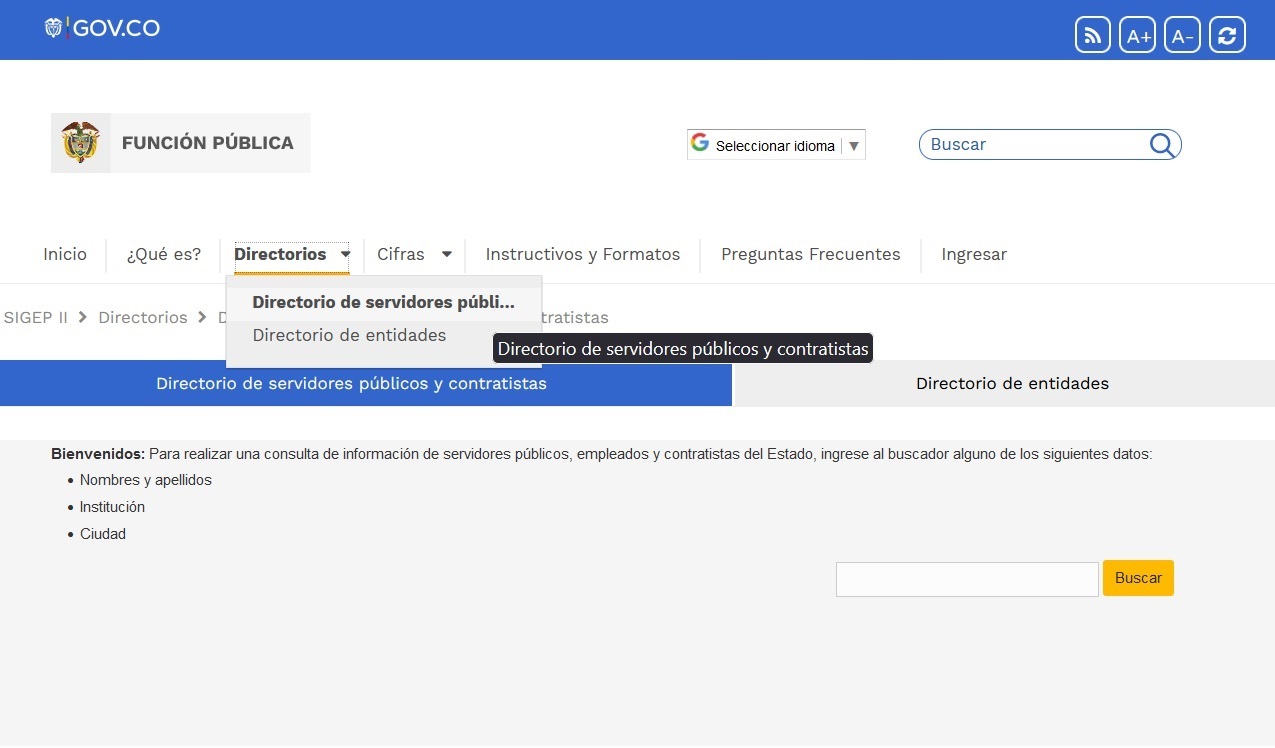Choose Directorio de servidores públi... menu entry
Screen dimensions: 1275x748
click(x=383, y=302)
